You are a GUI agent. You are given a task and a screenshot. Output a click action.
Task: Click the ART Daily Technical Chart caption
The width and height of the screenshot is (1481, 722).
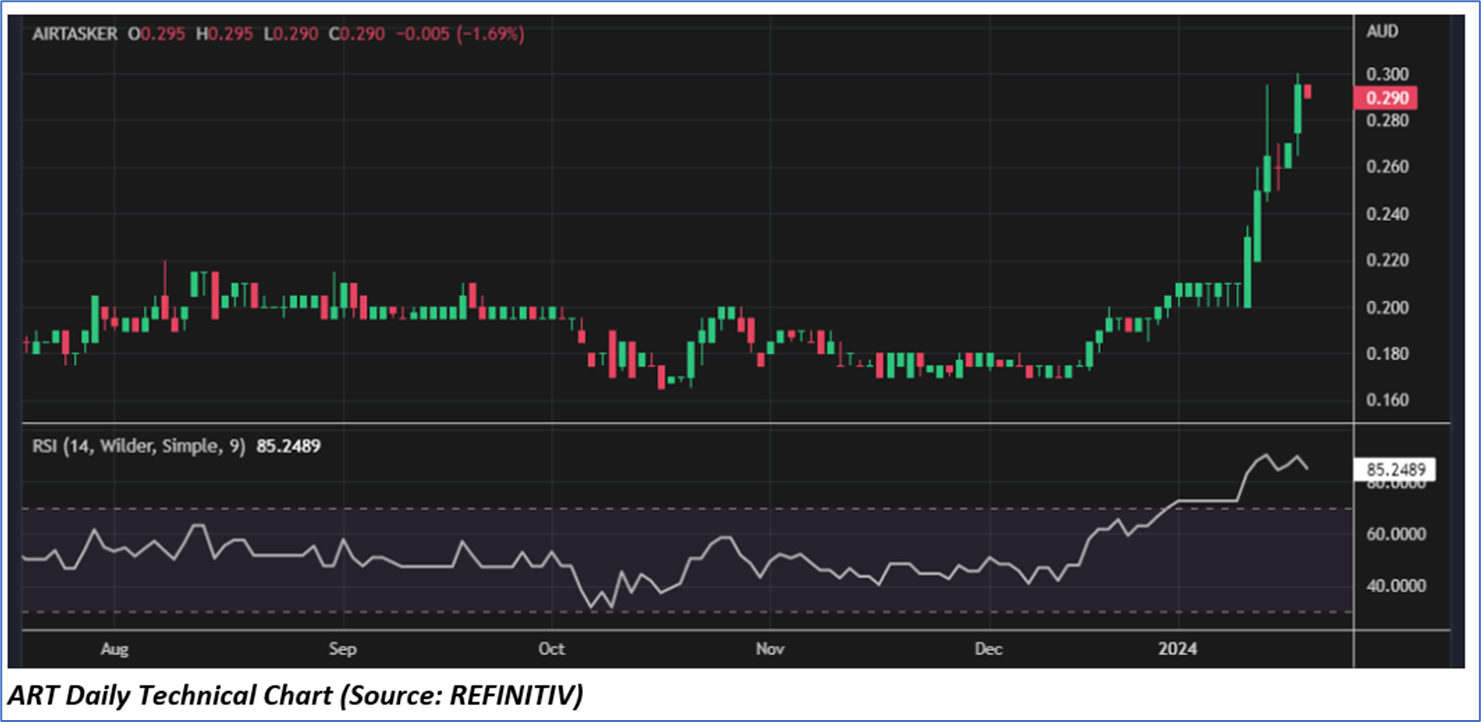[295, 696]
